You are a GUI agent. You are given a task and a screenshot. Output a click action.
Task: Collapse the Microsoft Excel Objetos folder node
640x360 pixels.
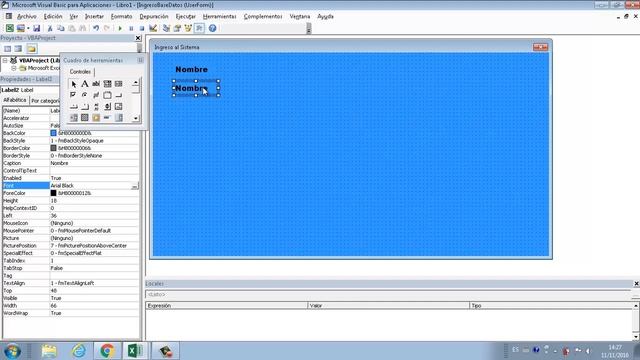tap(13, 68)
